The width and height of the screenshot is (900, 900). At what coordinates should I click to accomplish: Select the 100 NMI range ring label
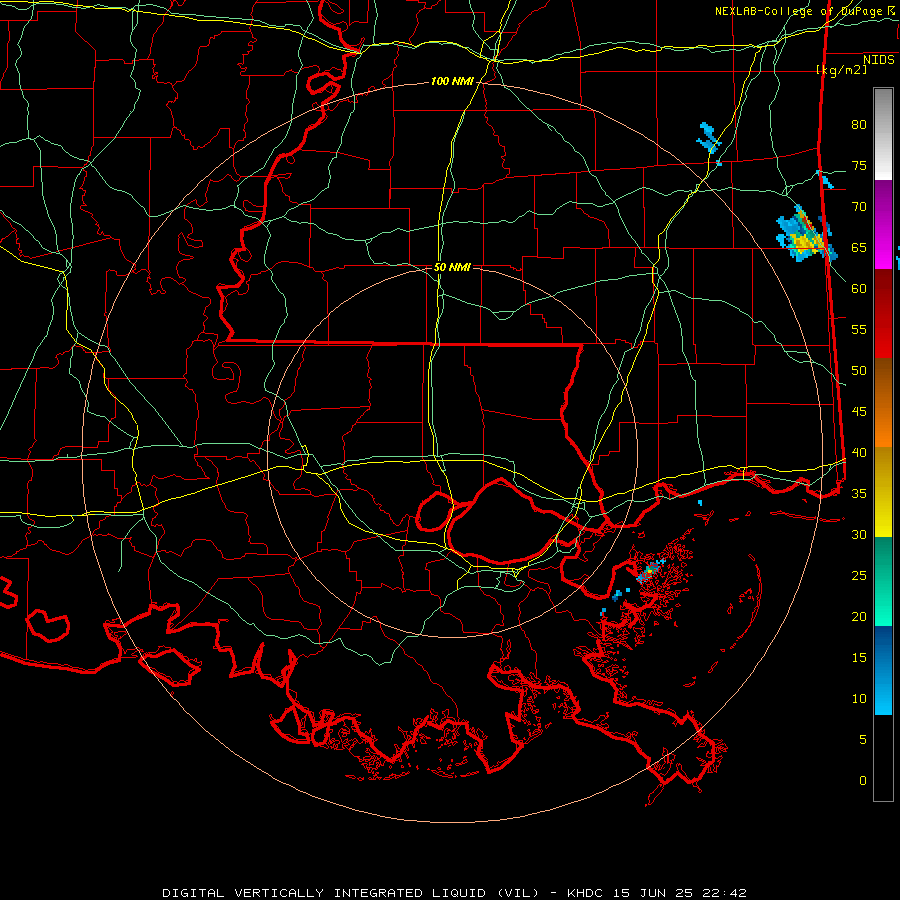[x=452, y=82]
